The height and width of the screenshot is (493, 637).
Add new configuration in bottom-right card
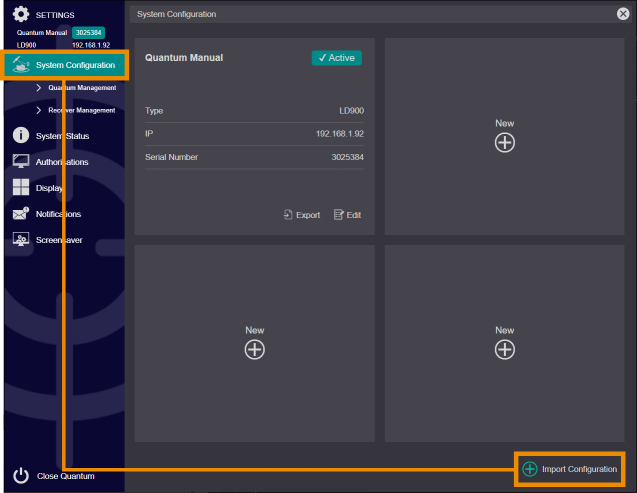(505, 350)
